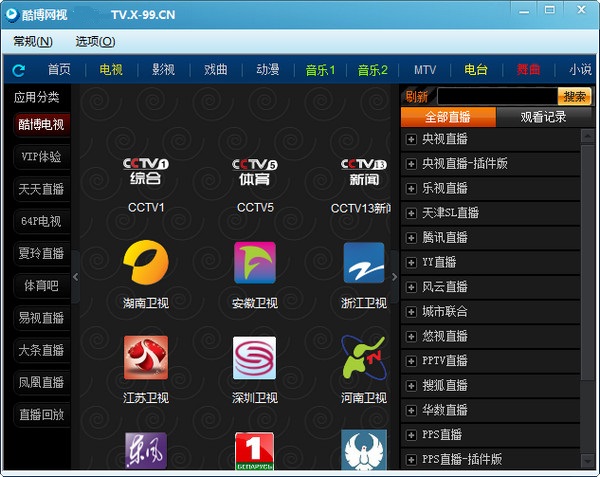Open the 常规(N) menu
The image size is (600, 477).
tap(33, 41)
